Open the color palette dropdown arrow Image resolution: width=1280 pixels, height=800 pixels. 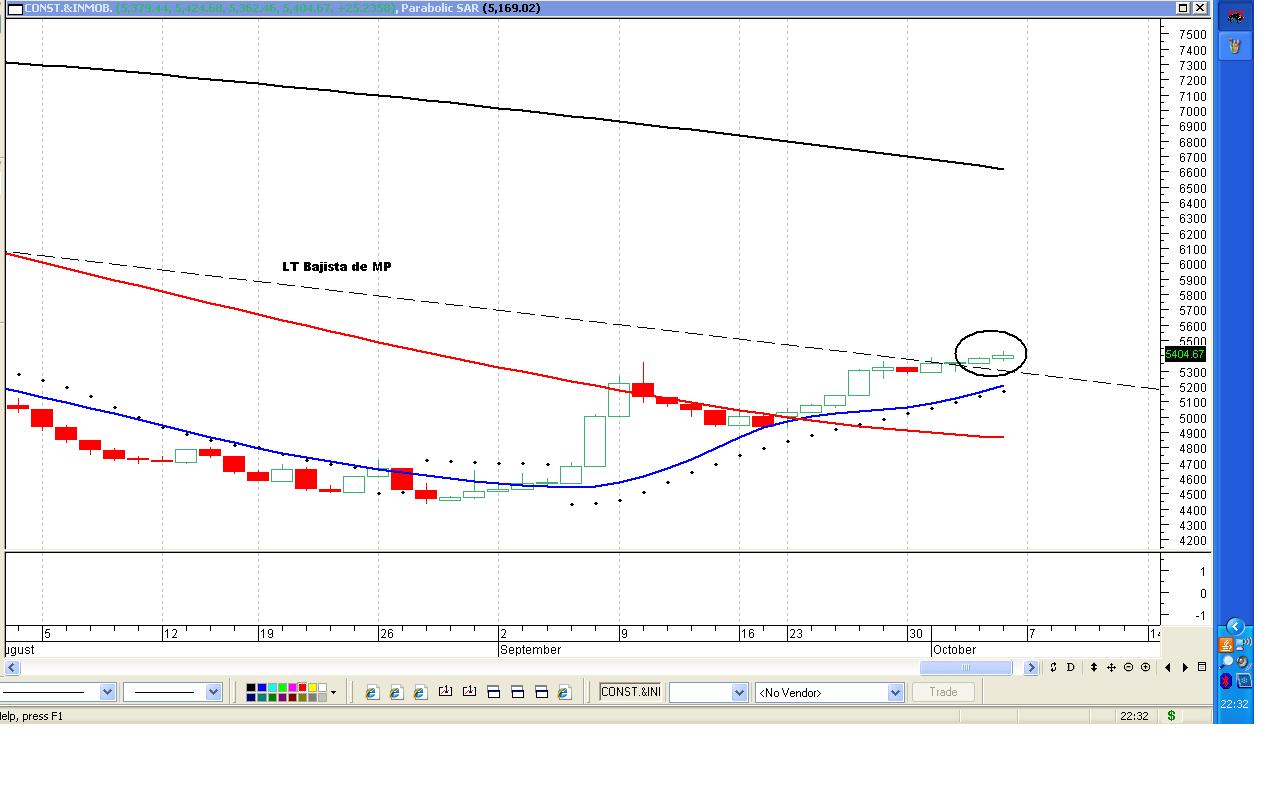click(x=333, y=692)
